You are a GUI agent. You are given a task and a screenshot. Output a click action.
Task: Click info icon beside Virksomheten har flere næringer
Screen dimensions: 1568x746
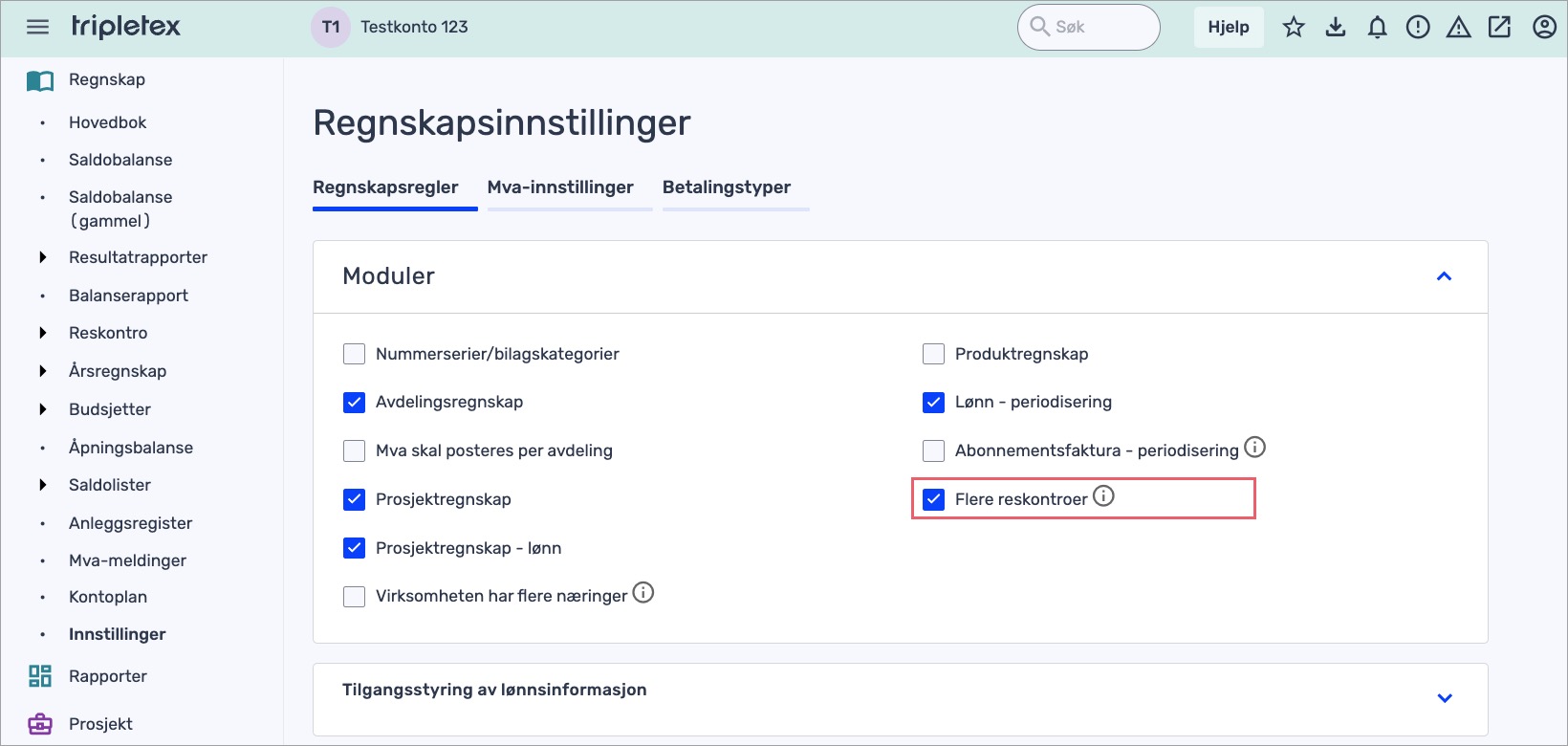point(643,592)
